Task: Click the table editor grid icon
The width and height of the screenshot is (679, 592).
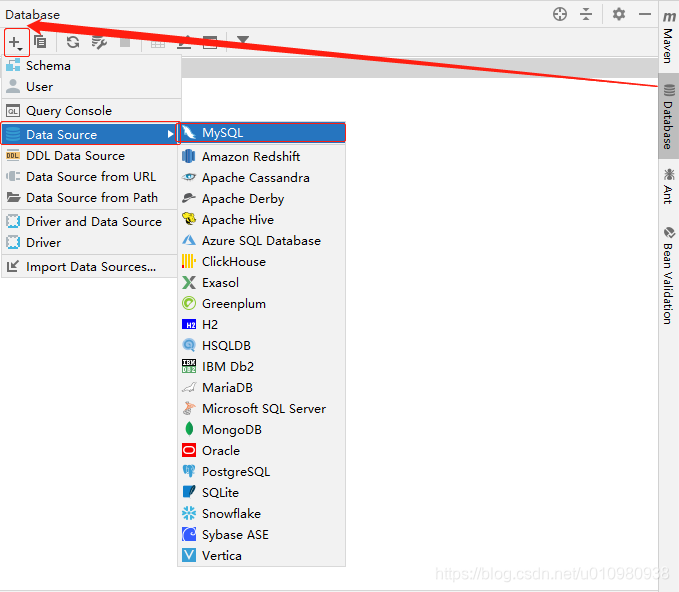Action: click(158, 43)
